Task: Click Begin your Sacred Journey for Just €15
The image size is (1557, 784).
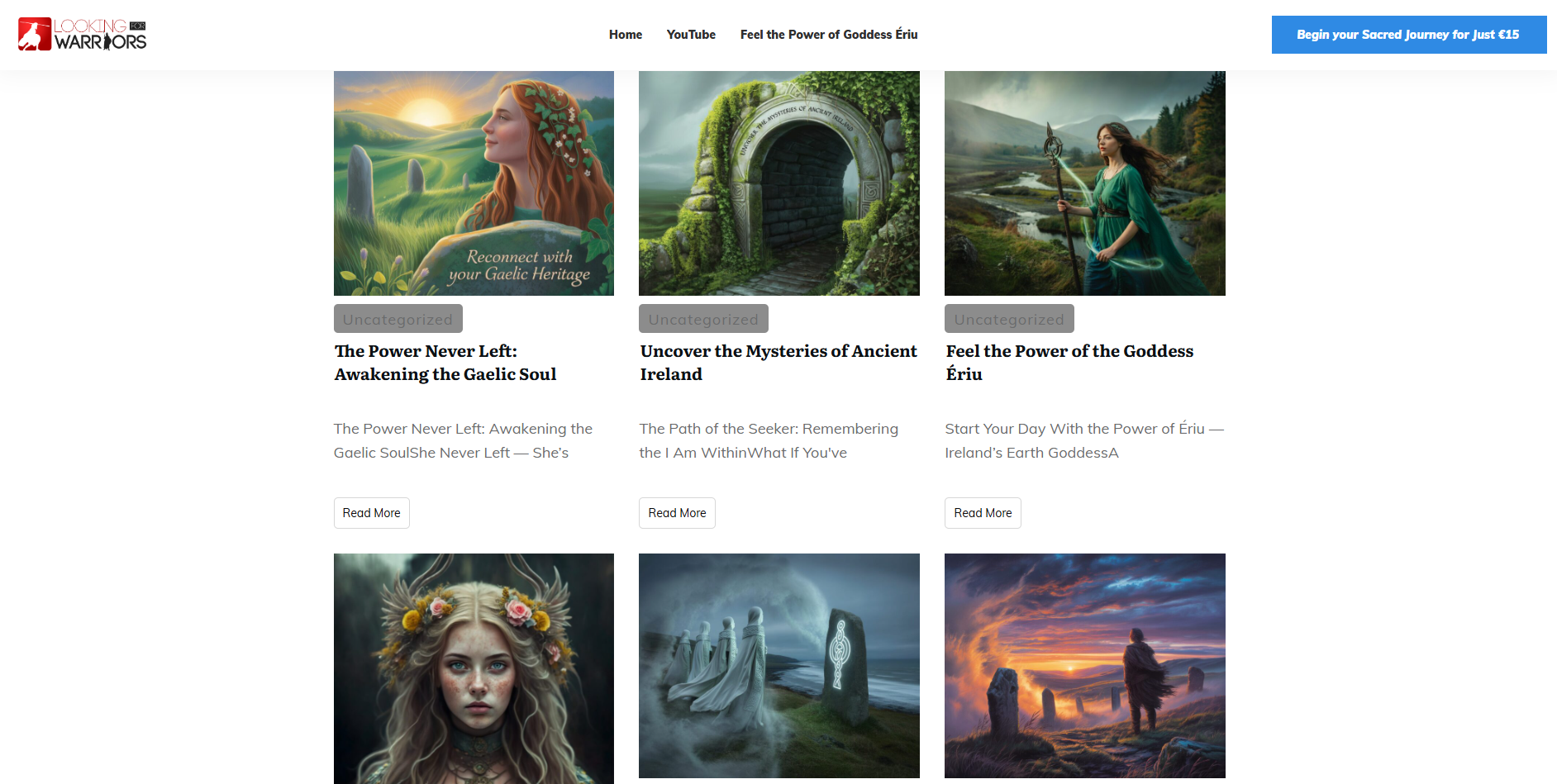Action: click(1408, 34)
